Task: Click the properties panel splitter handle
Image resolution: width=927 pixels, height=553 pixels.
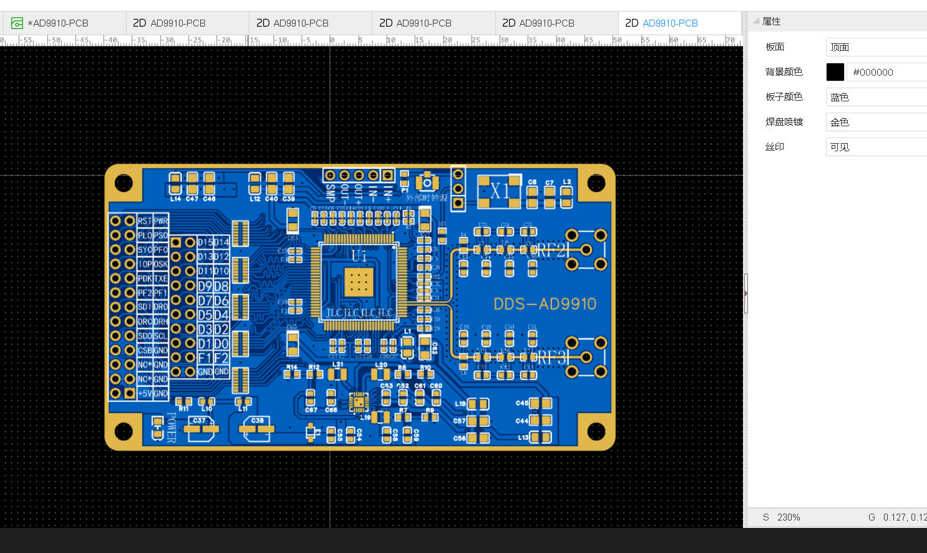Action: pos(746,293)
